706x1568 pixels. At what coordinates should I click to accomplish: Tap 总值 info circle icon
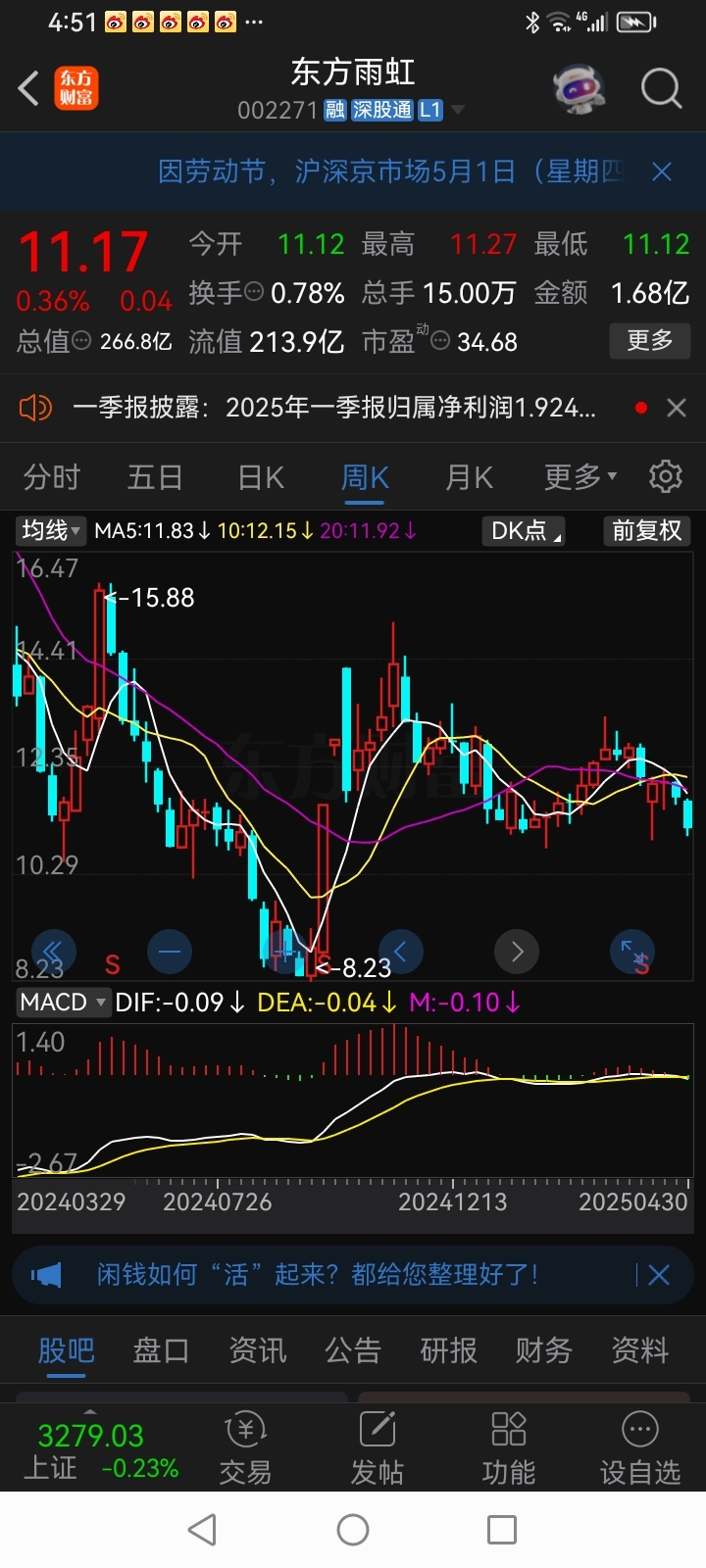coord(82,341)
